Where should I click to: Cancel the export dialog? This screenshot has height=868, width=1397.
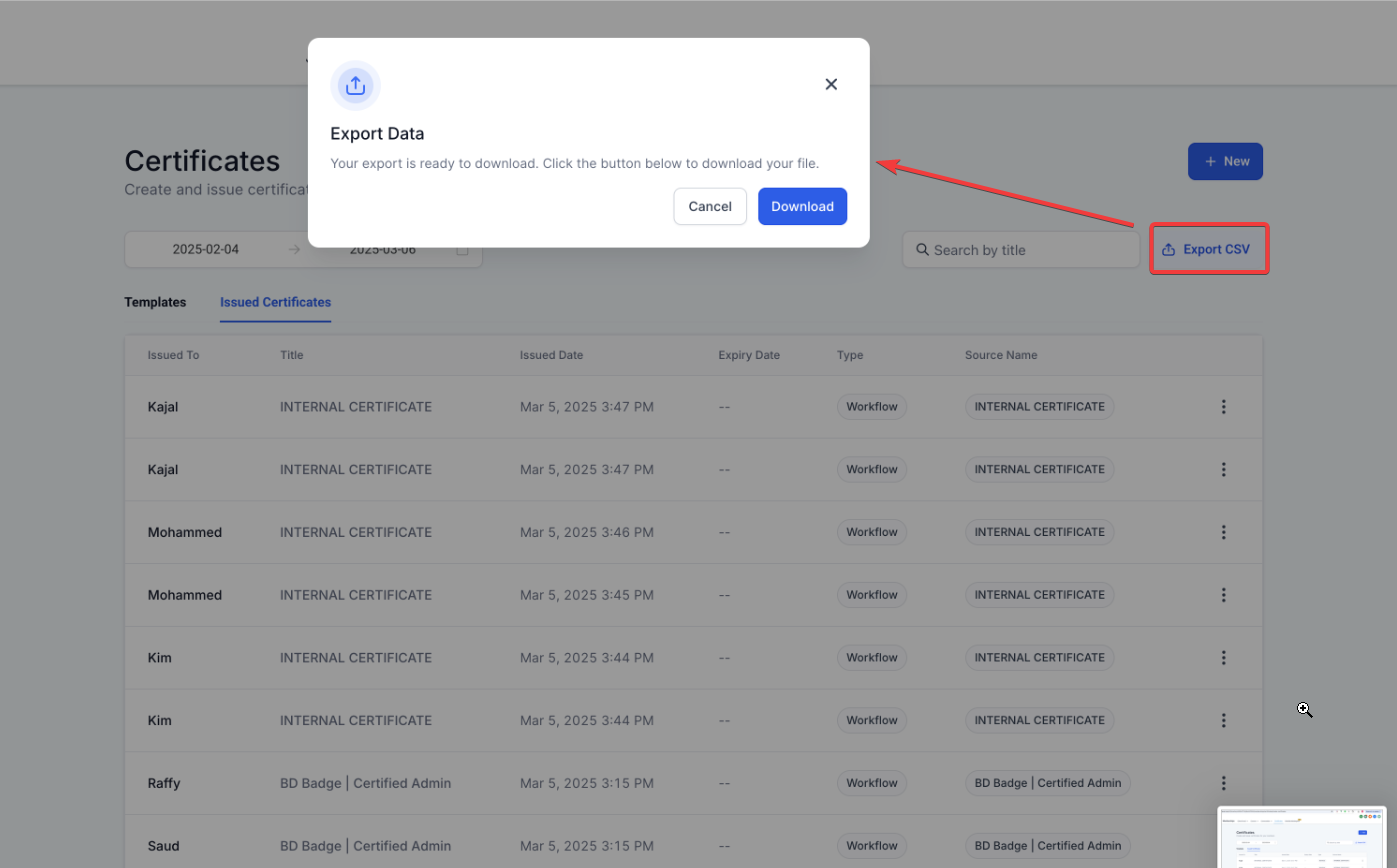(710, 206)
